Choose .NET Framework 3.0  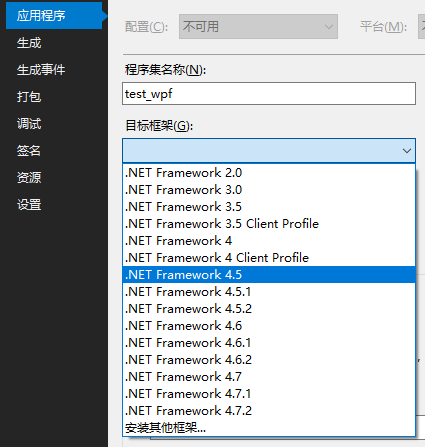(x=269, y=190)
